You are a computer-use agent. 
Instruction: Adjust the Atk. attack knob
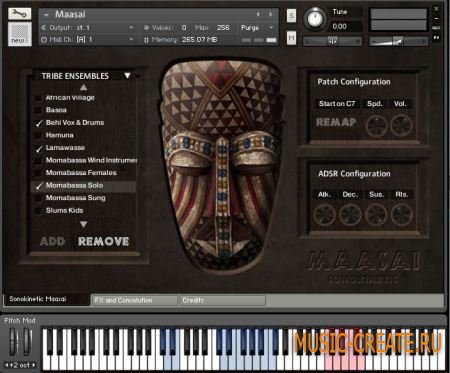[x=324, y=215]
